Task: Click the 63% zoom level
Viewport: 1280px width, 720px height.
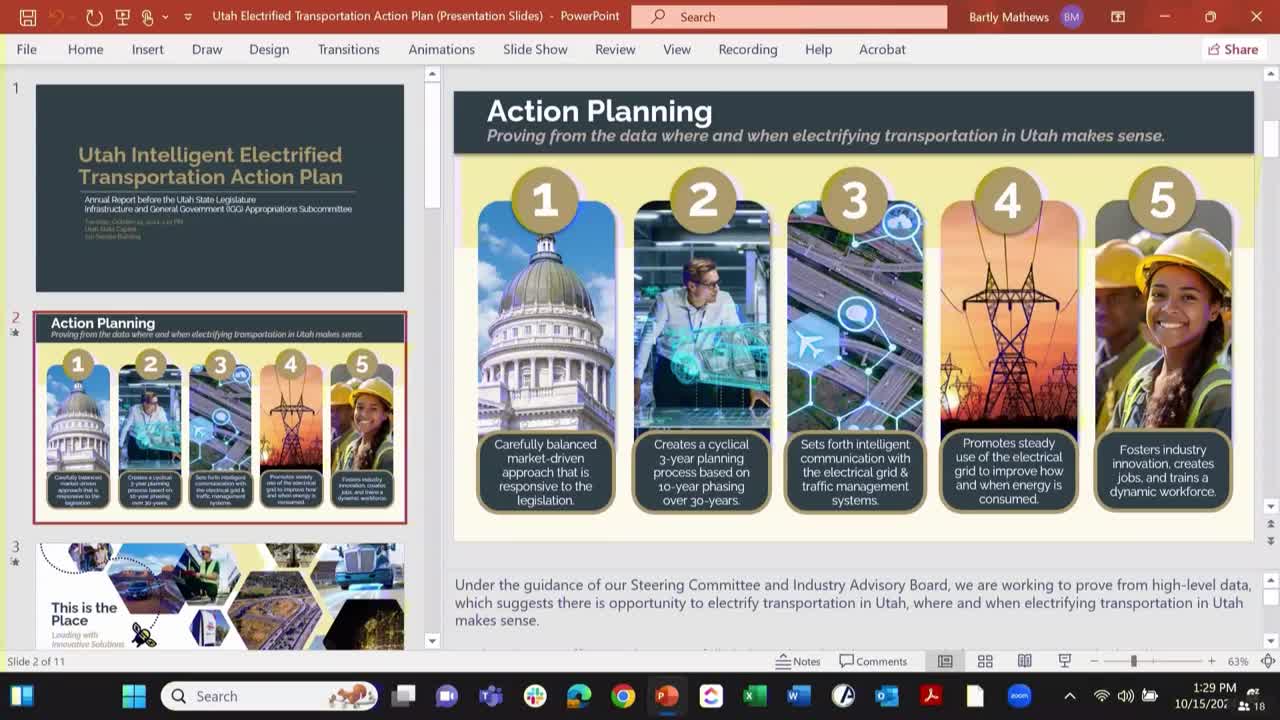Action: [1238, 661]
